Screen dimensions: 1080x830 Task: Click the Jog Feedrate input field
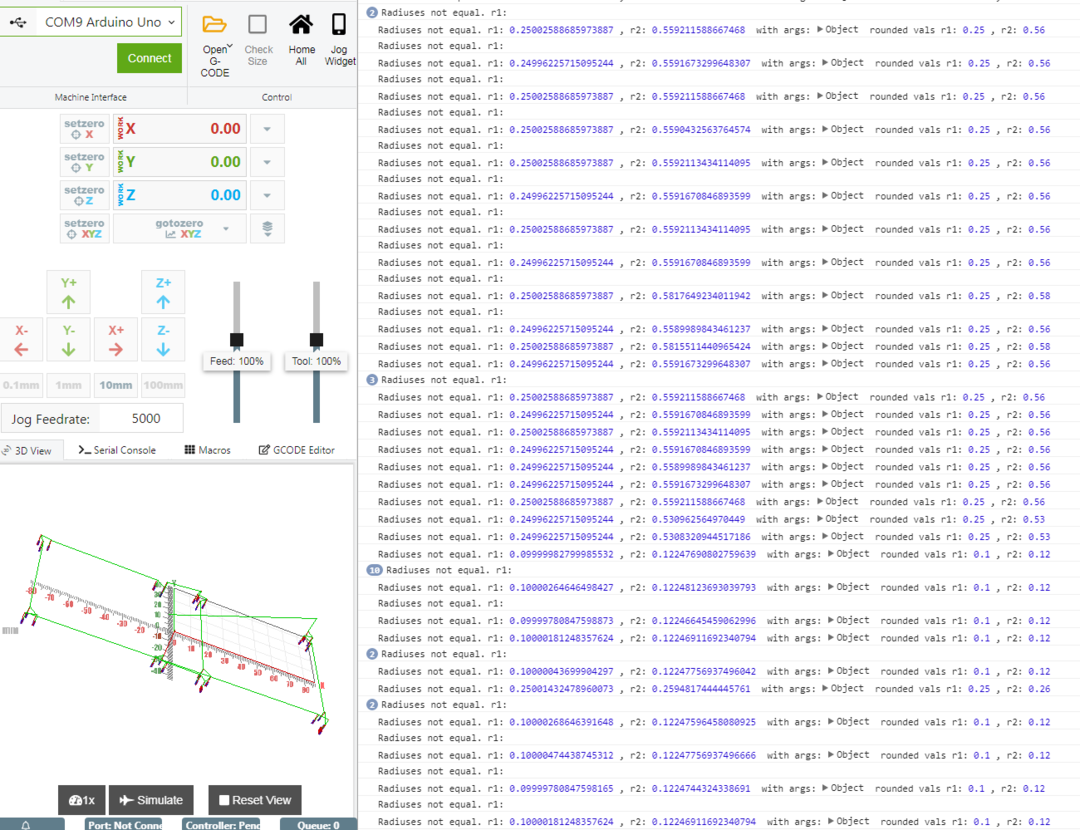pyautogui.click(x=145, y=419)
